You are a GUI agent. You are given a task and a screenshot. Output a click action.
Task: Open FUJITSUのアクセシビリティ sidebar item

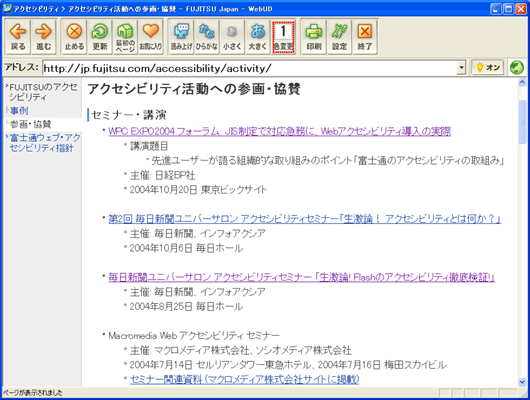(x=43, y=92)
